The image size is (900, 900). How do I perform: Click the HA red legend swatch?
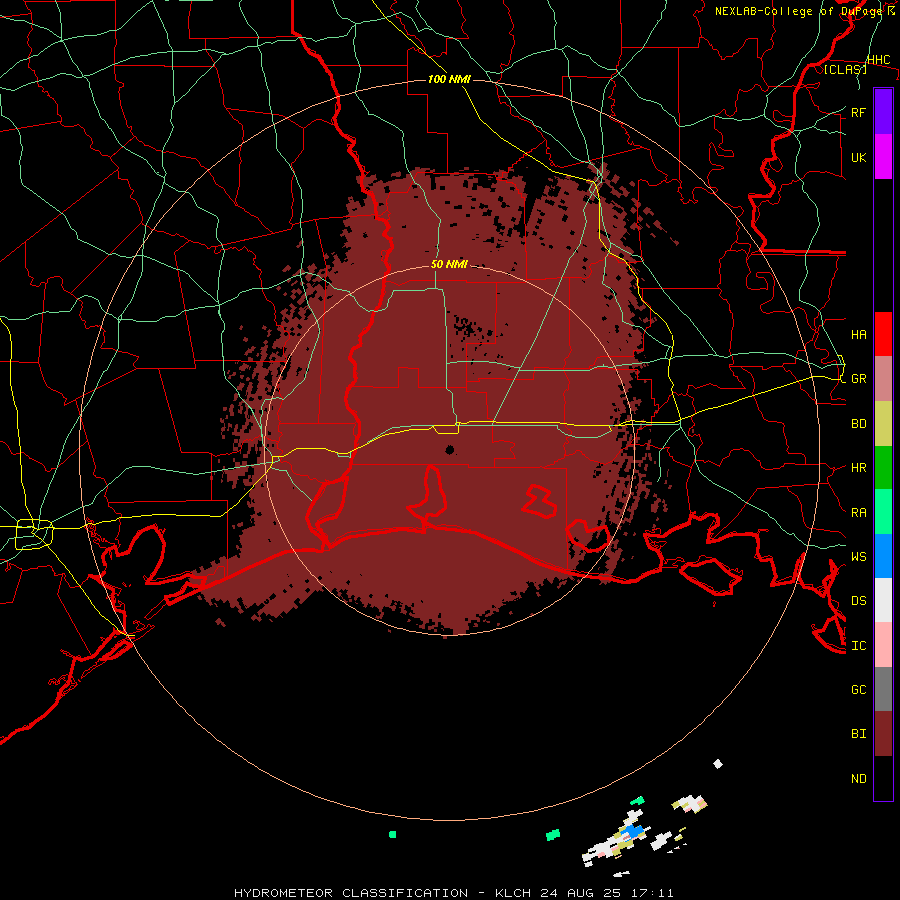coord(883,334)
